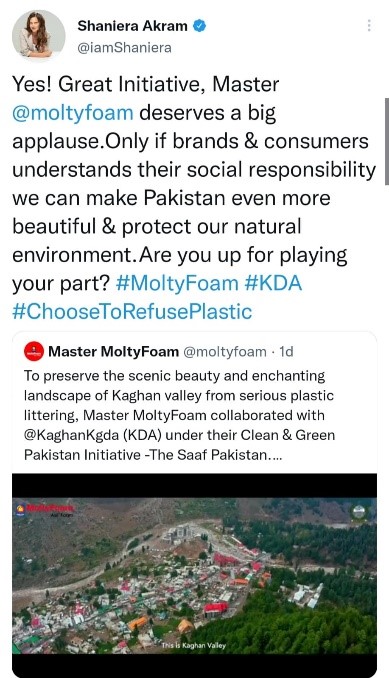The image size is (389, 678).
Task: Open Master MoltyFoam quoted account name
Action: (113, 352)
